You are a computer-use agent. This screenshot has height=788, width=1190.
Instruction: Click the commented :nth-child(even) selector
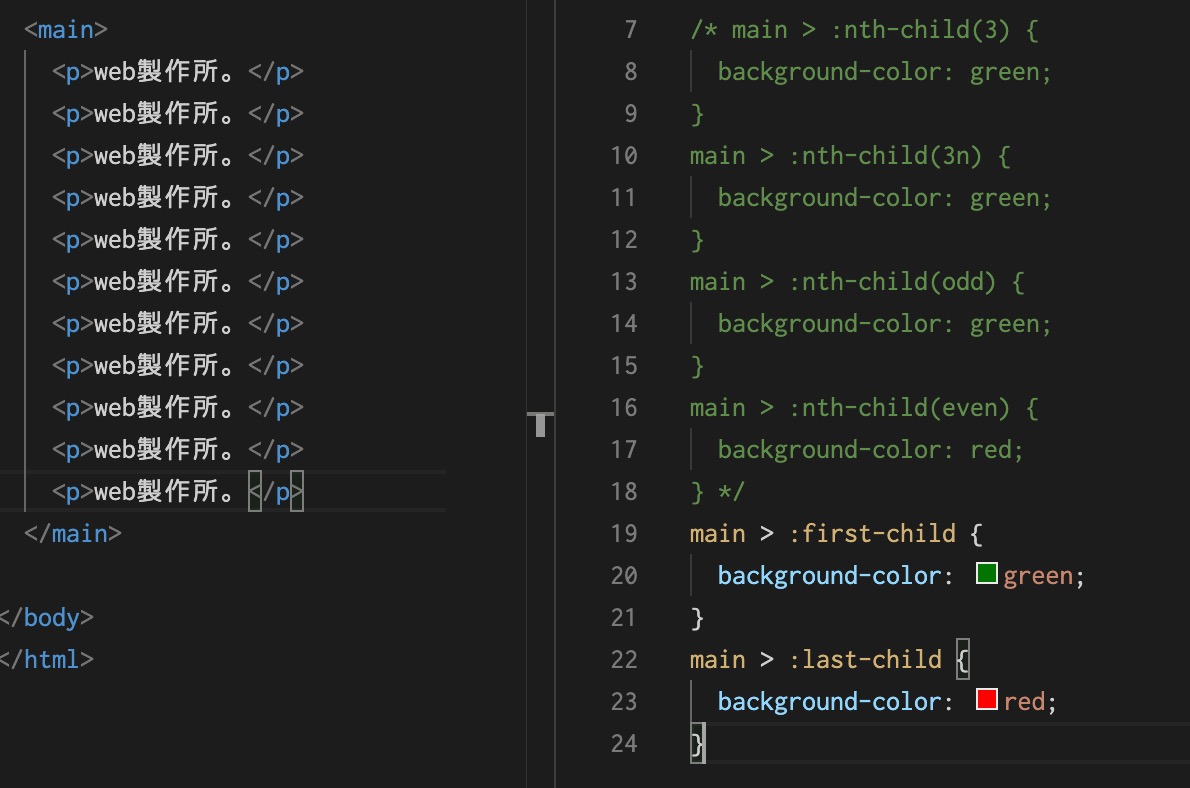point(899,408)
